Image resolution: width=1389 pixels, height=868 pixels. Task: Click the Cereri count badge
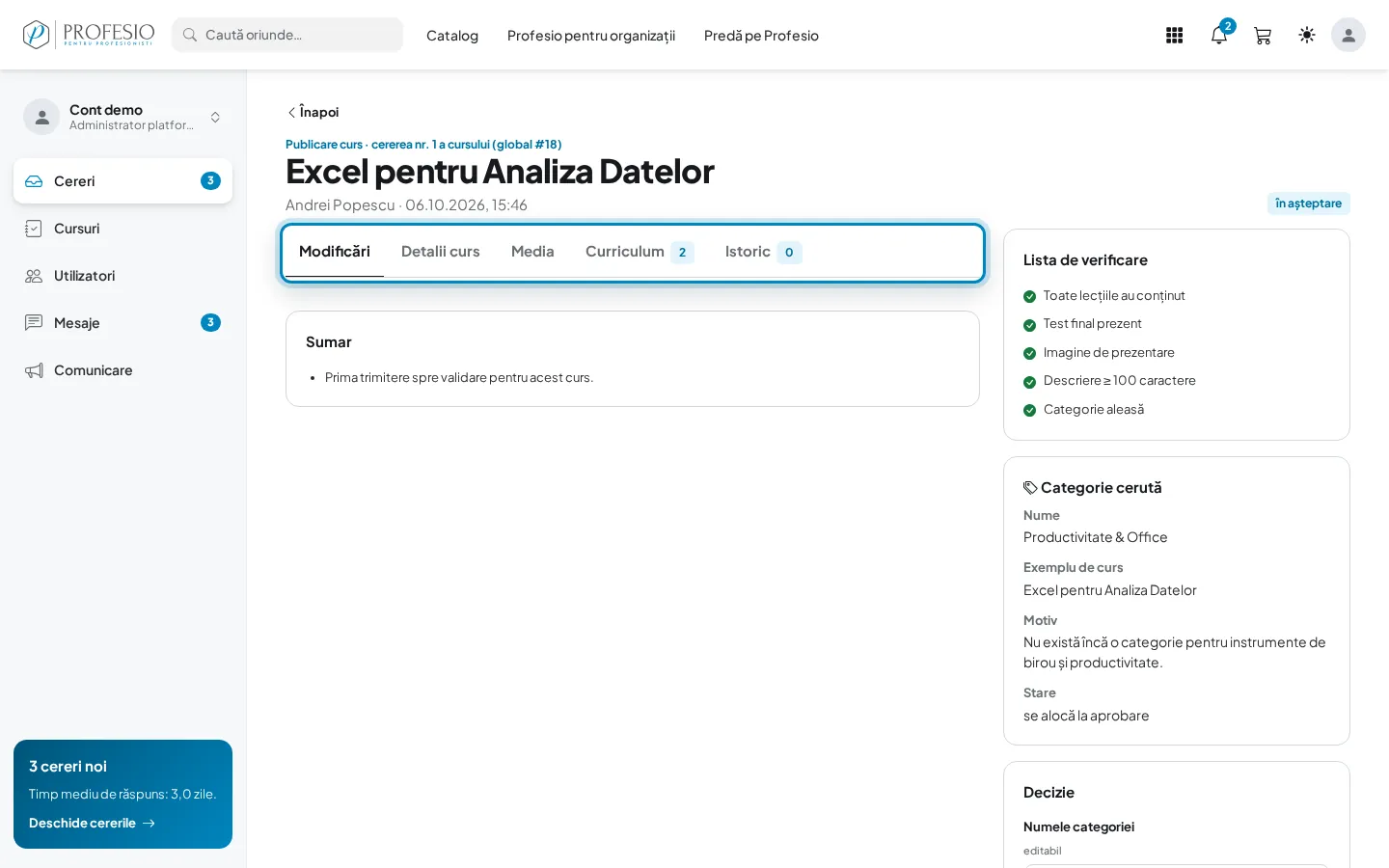click(x=210, y=181)
